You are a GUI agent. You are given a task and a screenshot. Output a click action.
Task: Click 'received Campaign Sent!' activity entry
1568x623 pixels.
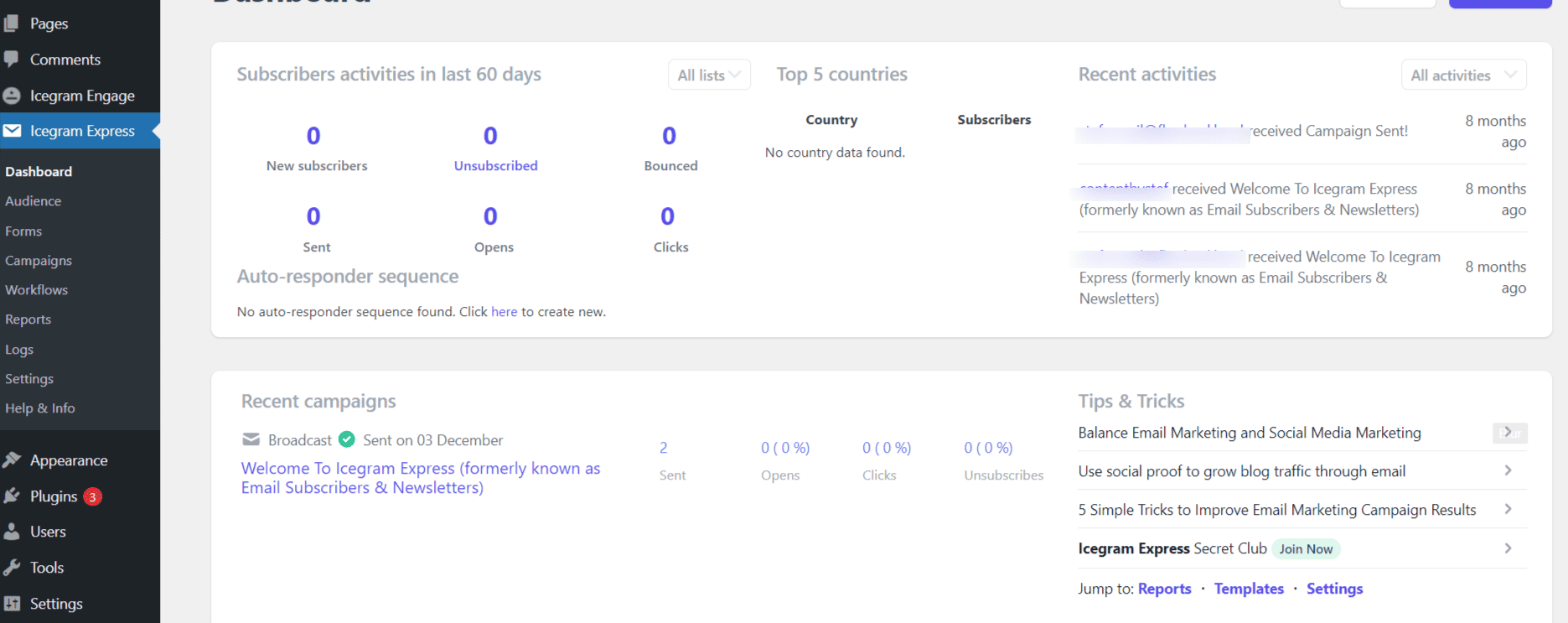(x=1330, y=131)
